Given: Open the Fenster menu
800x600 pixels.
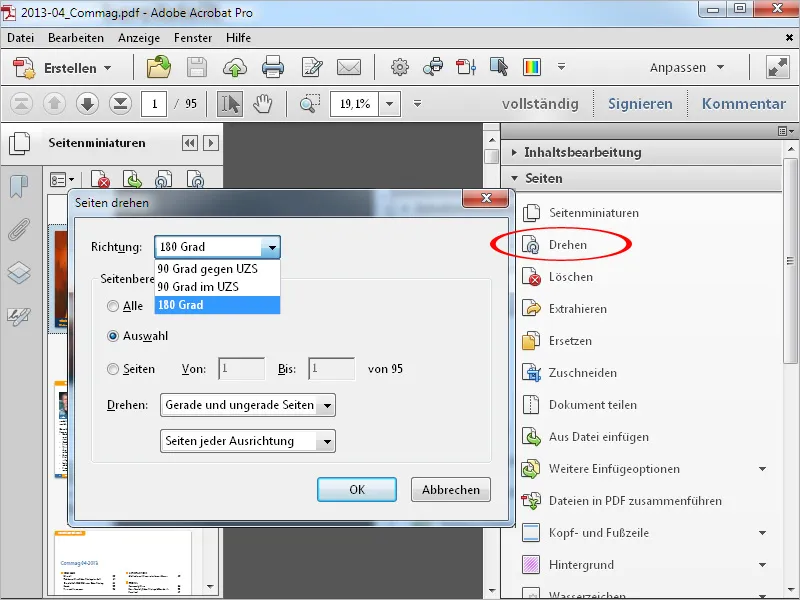Looking at the screenshot, I should click(193, 38).
